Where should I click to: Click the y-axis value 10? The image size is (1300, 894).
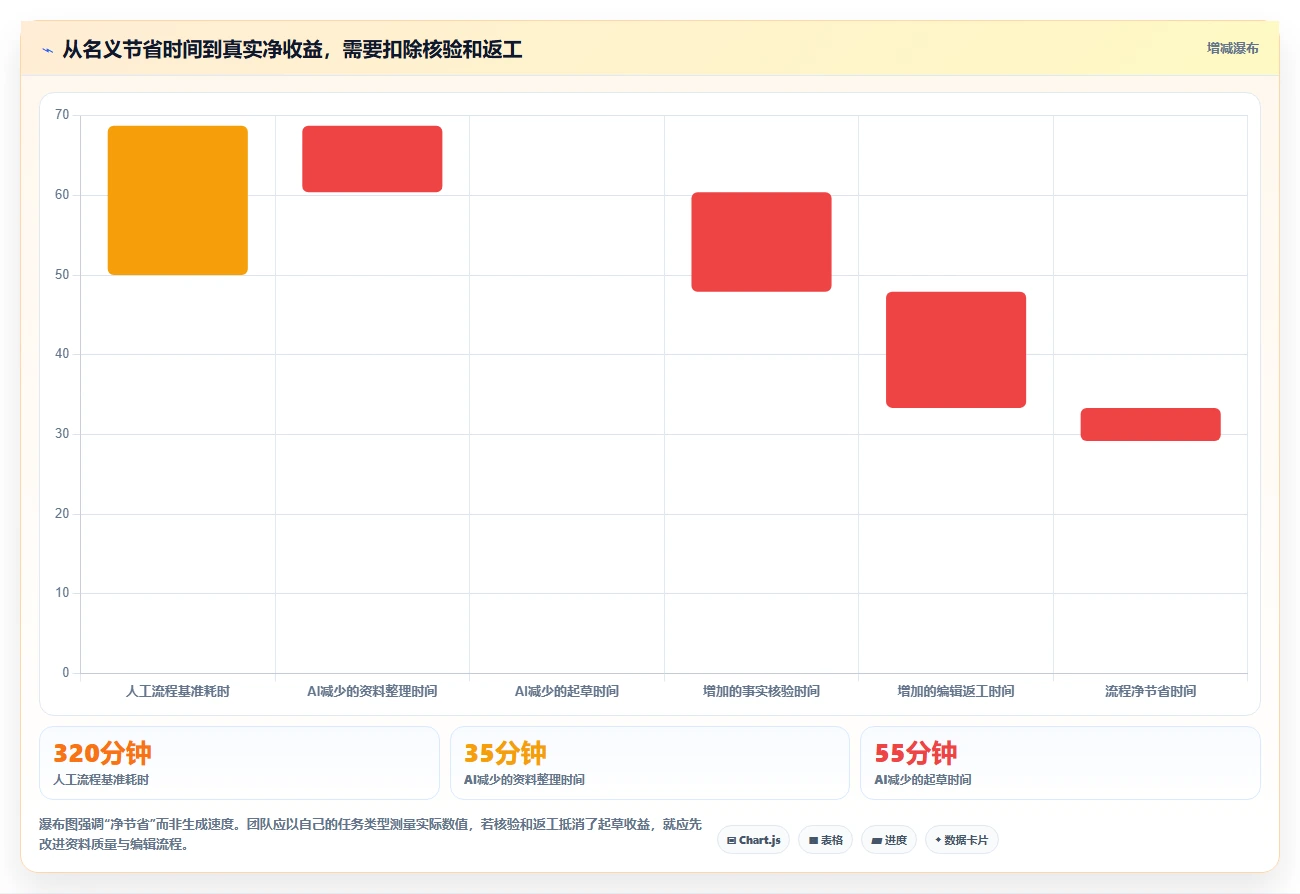[x=62, y=593]
